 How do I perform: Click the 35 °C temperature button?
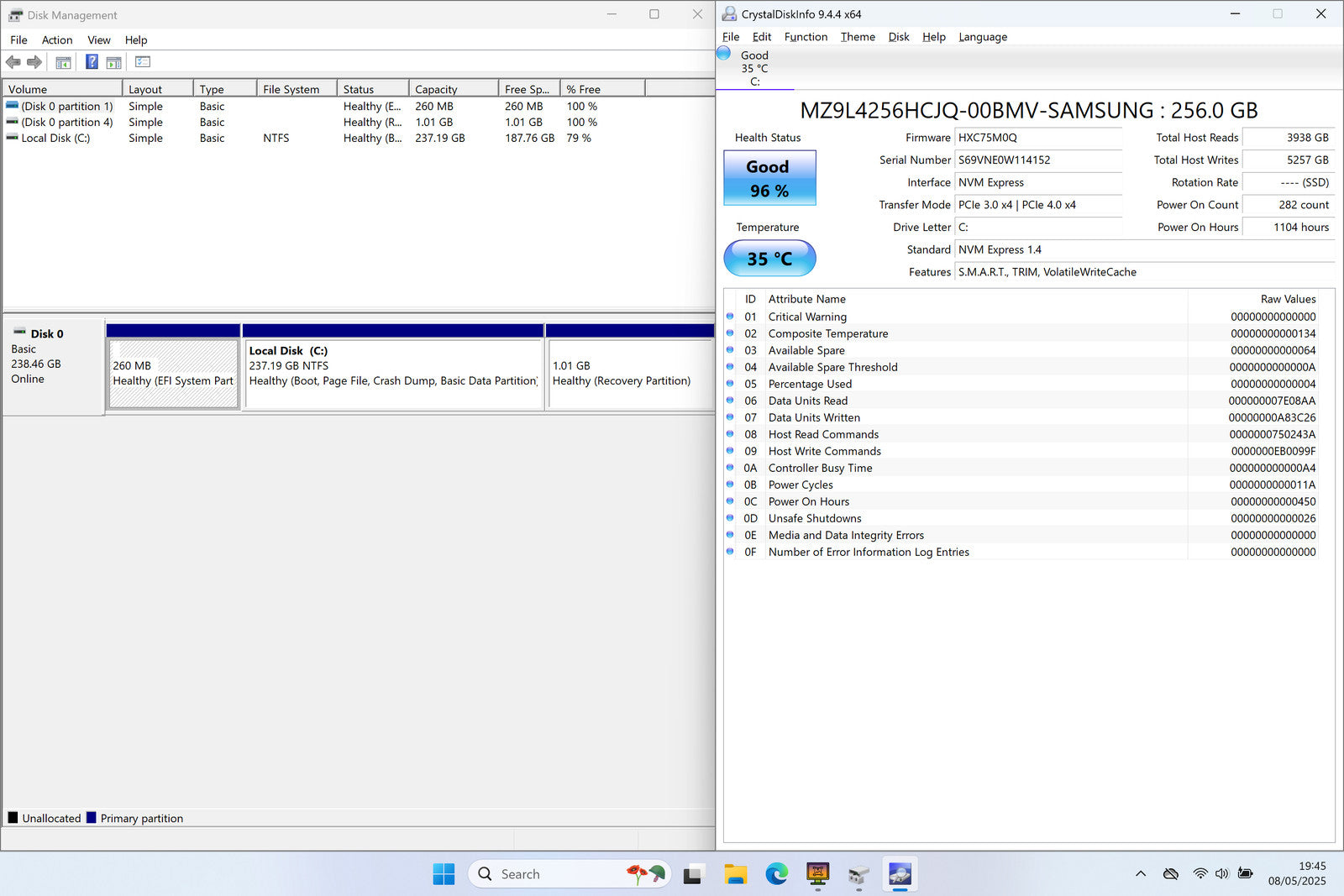click(x=769, y=259)
